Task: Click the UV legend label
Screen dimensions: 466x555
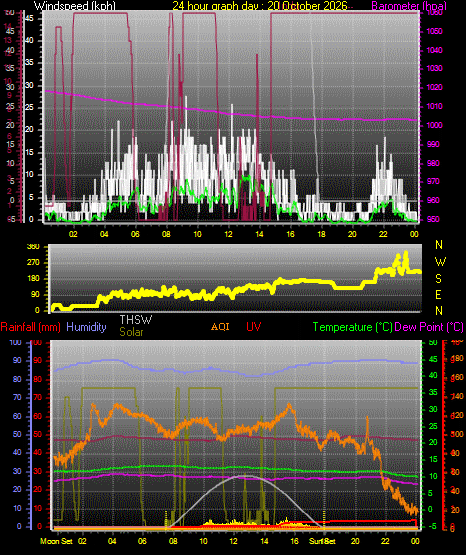Action: (254, 326)
